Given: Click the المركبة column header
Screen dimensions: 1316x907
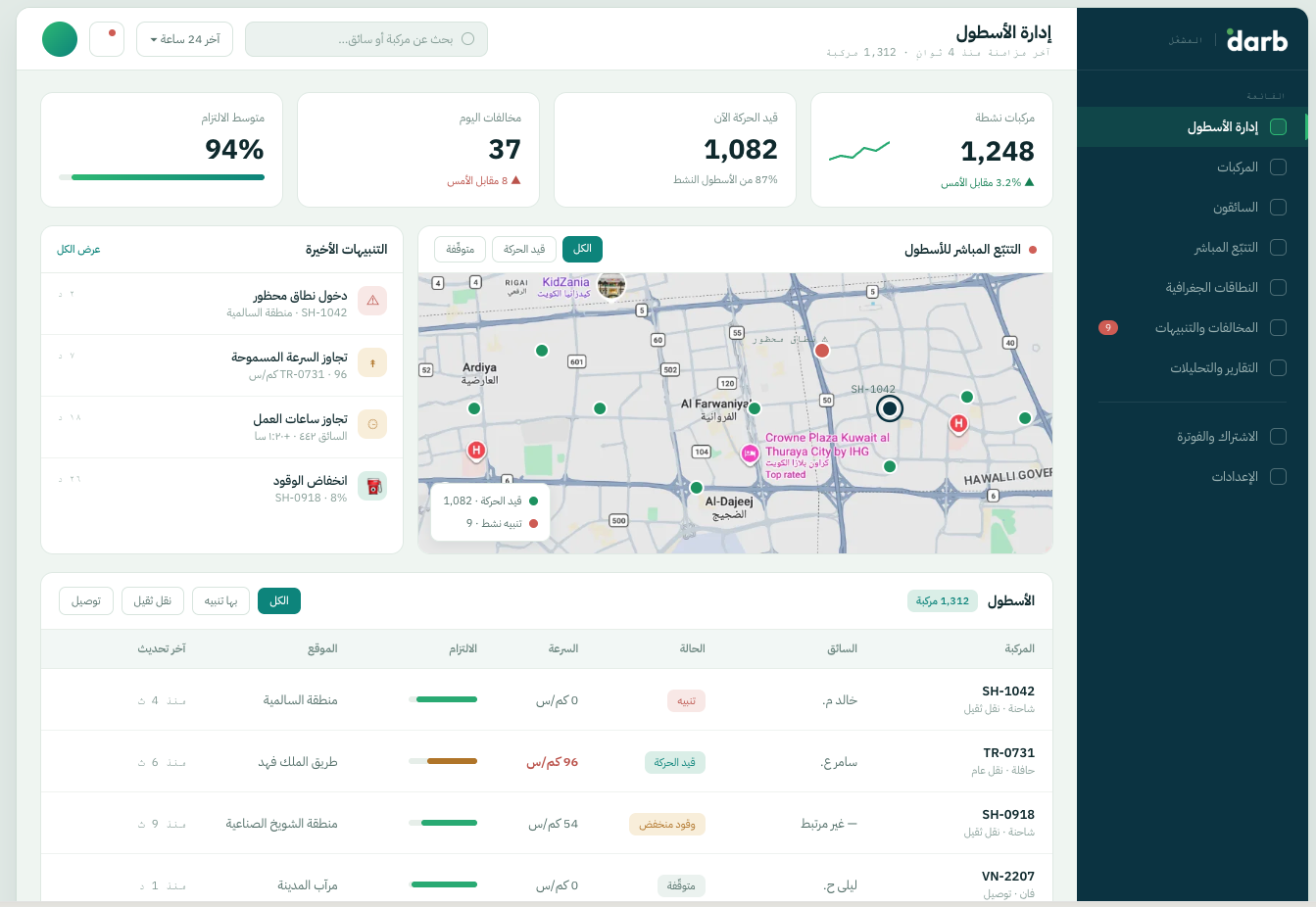Looking at the screenshot, I should (x=1019, y=648).
